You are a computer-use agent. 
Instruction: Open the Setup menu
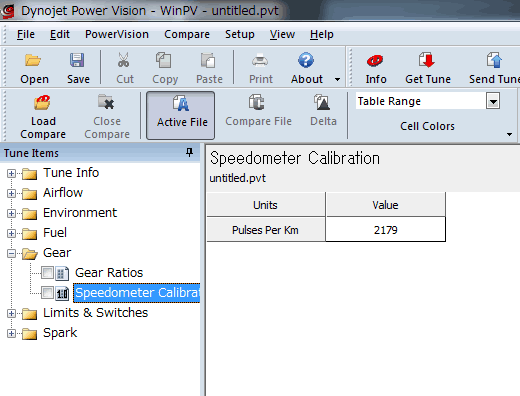(x=240, y=34)
